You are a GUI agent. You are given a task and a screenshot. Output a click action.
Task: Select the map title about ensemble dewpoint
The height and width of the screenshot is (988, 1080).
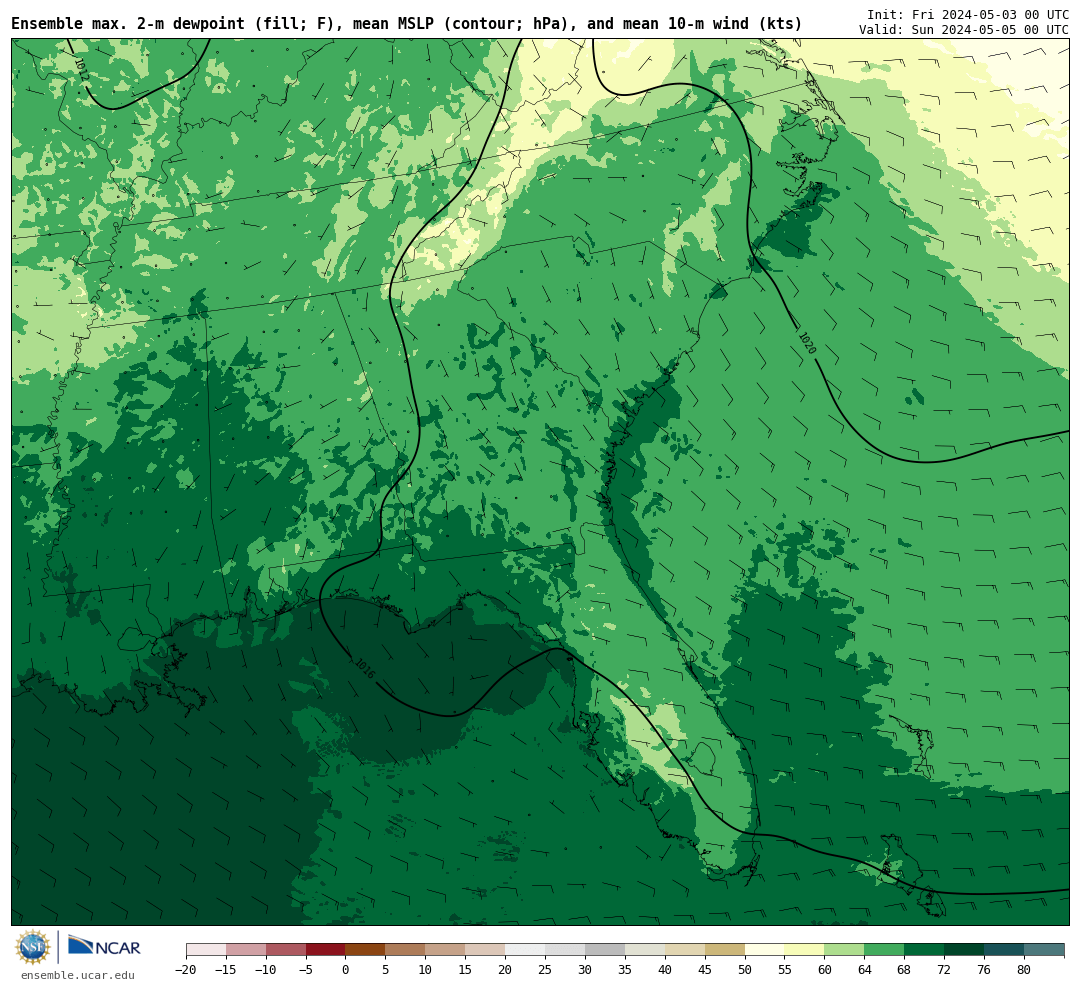tap(406, 24)
